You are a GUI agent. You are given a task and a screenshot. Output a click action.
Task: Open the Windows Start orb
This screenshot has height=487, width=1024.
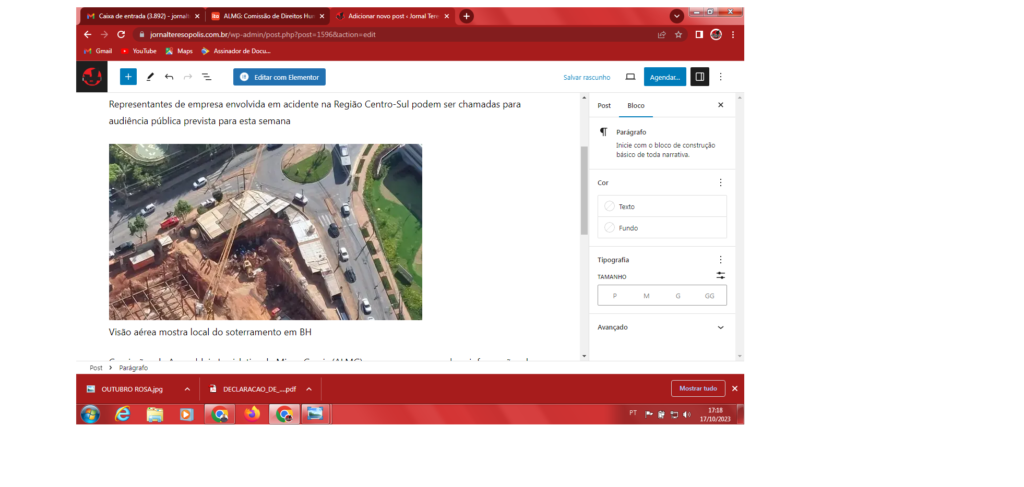(x=90, y=414)
